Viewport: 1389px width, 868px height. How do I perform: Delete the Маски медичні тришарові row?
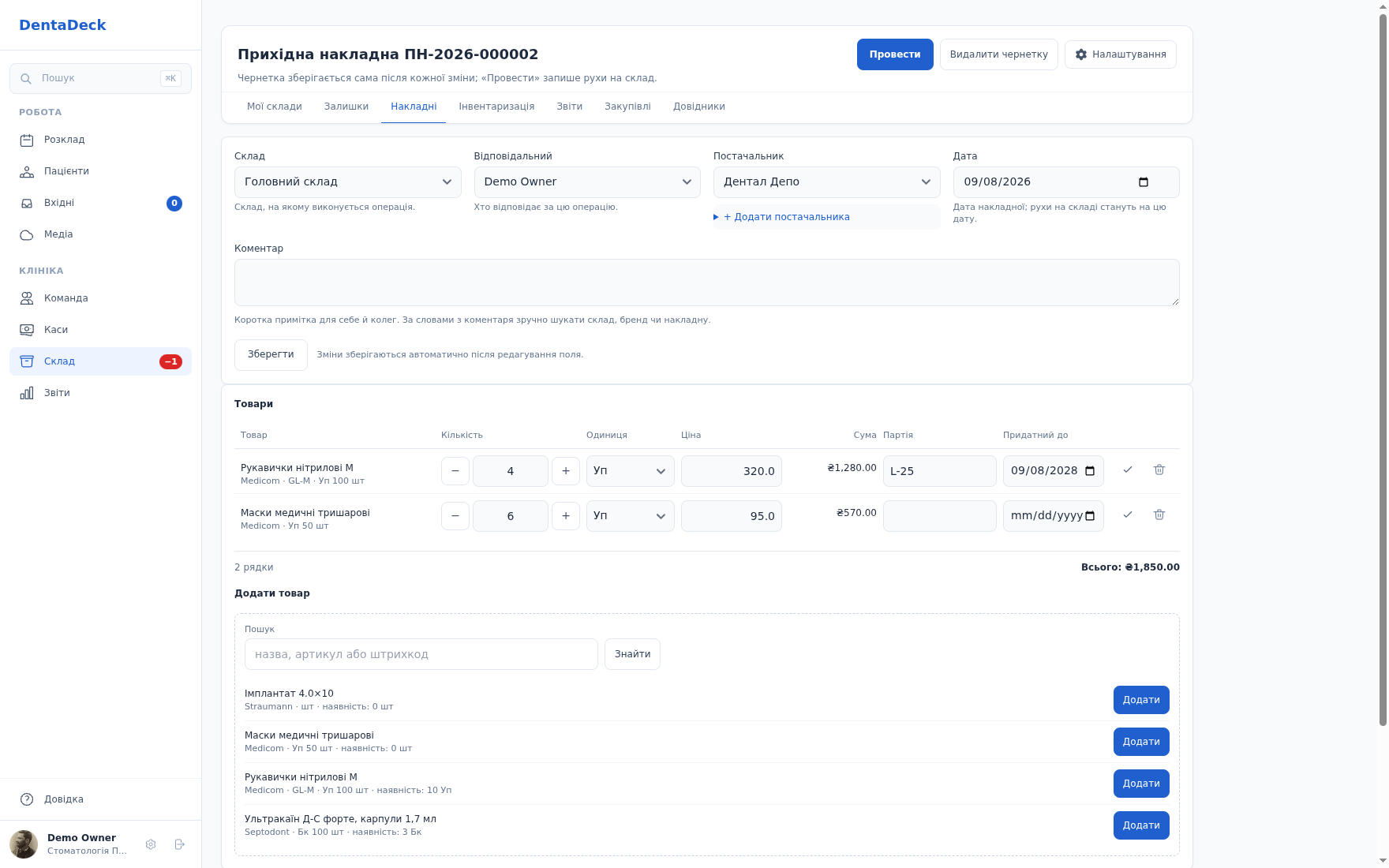click(x=1159, y=514)
